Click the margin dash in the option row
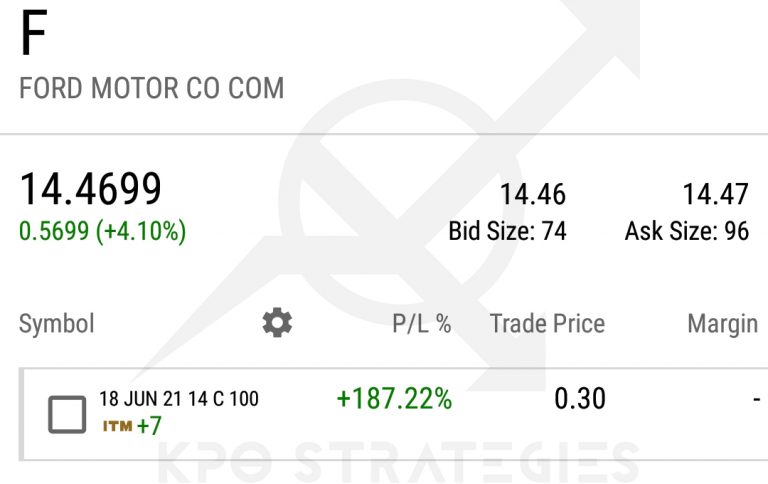 click(756, 400)
